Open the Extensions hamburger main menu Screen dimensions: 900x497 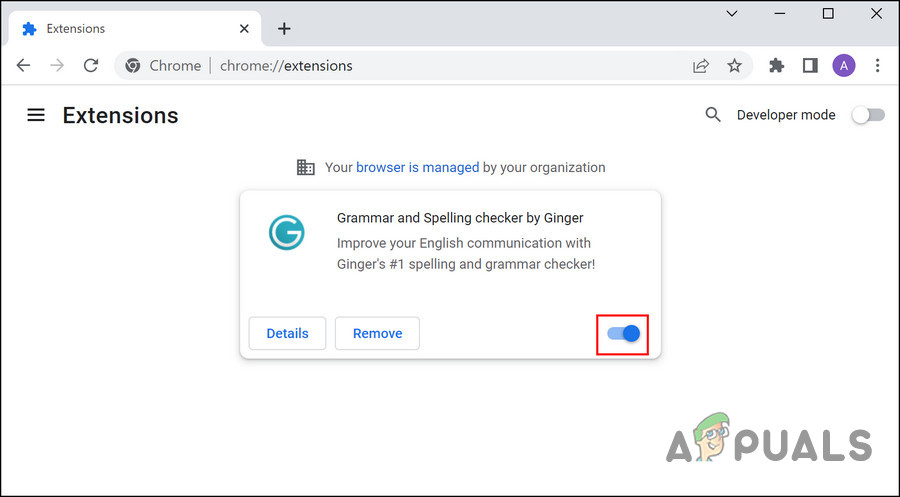[36, 115]
